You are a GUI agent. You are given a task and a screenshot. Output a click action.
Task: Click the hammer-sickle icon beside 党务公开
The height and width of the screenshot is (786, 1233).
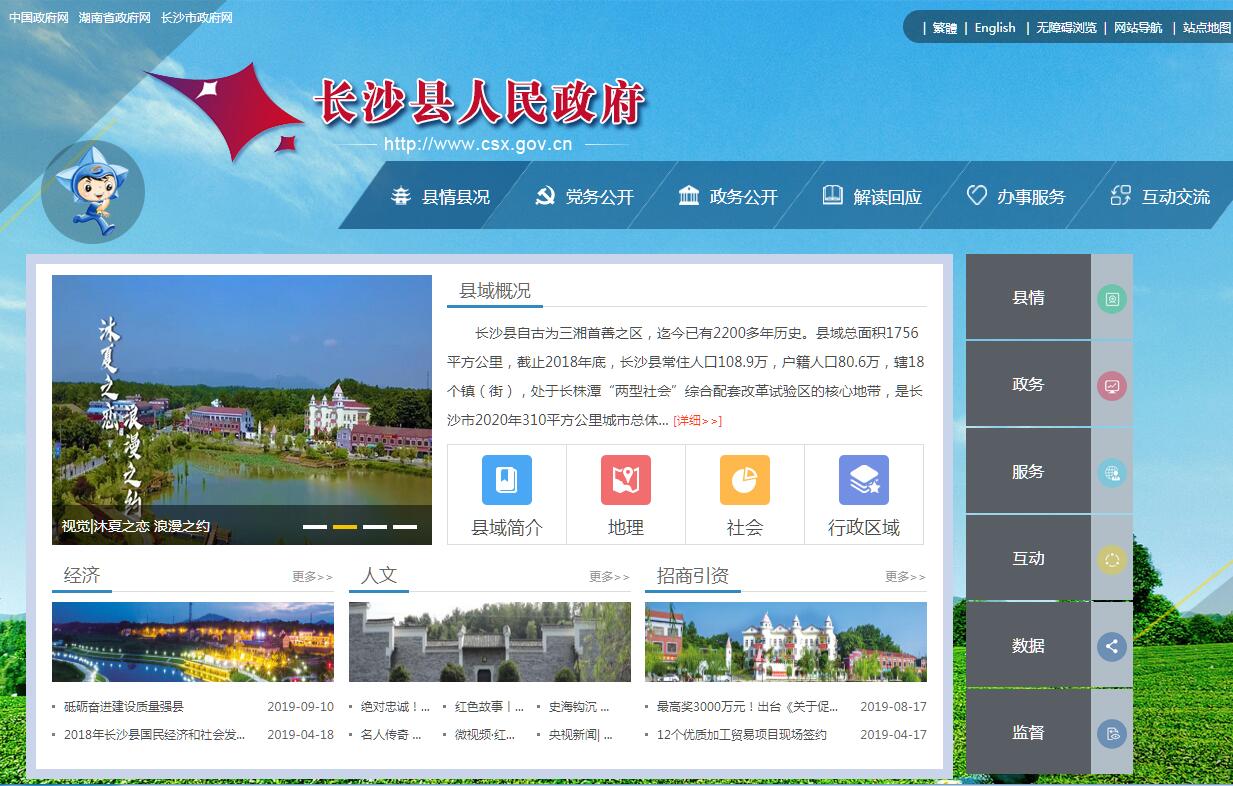point(545,196)
